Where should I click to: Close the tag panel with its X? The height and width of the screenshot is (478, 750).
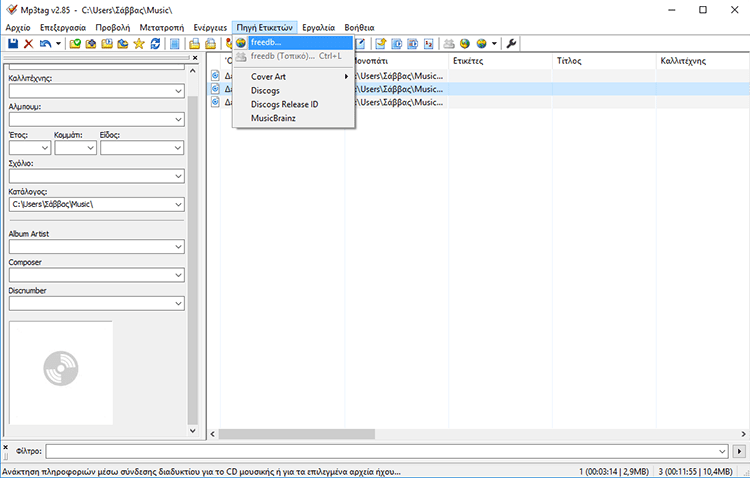point(195,58)
